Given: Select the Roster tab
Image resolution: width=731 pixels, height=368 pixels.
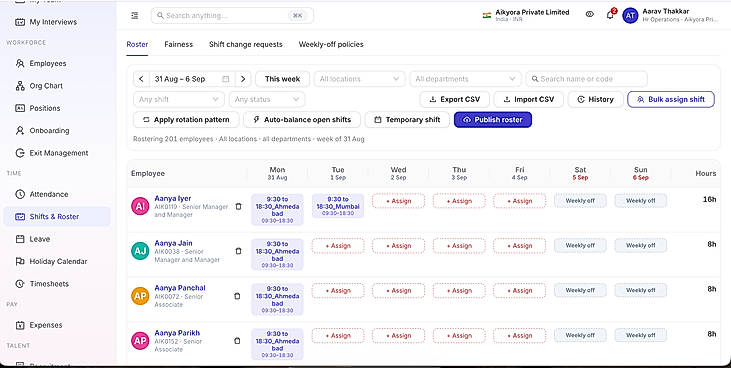Looking at the screenshot, I should click(137, 44).
